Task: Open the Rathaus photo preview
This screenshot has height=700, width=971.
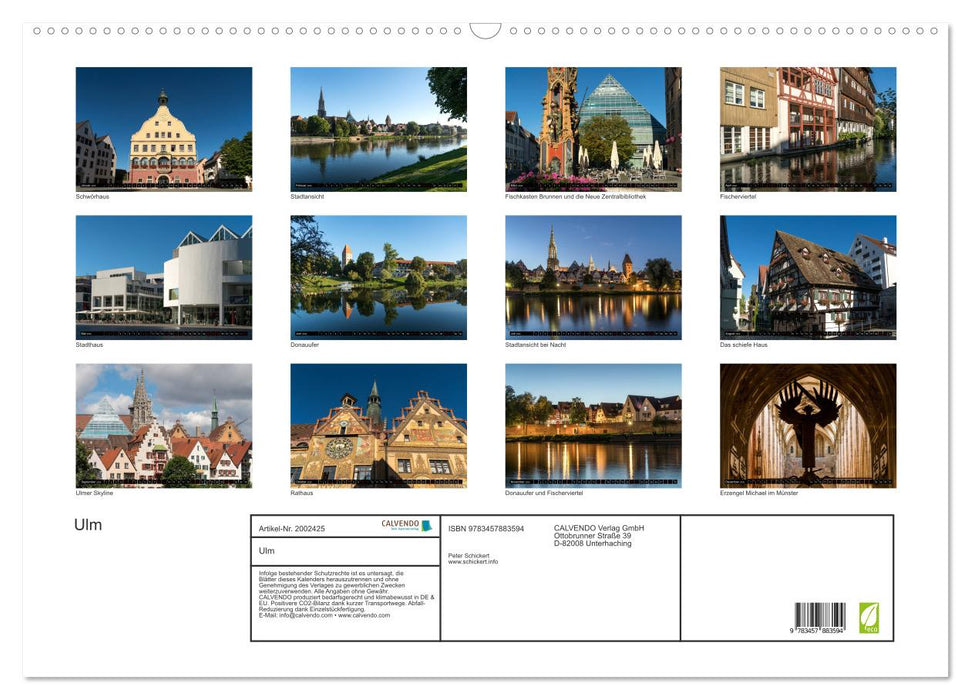Action: (378, 425)
